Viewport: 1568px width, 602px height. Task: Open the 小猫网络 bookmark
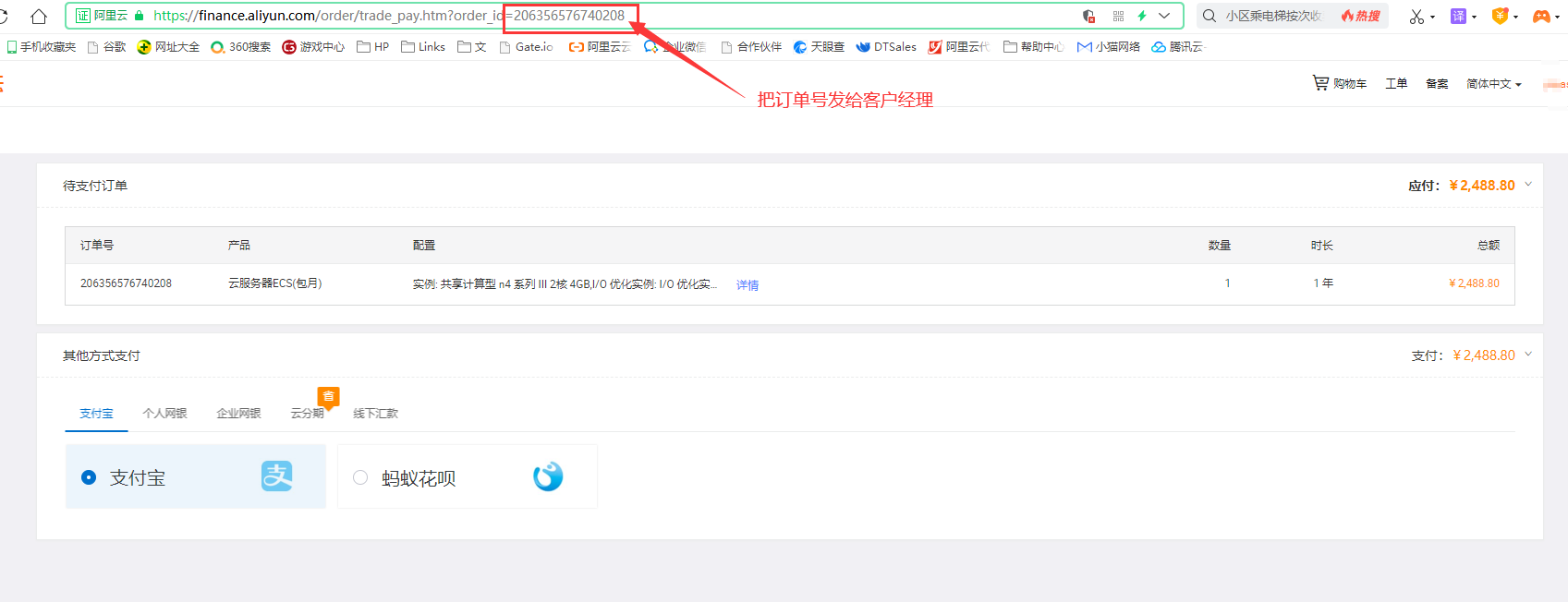click(x=1109, y=47)
